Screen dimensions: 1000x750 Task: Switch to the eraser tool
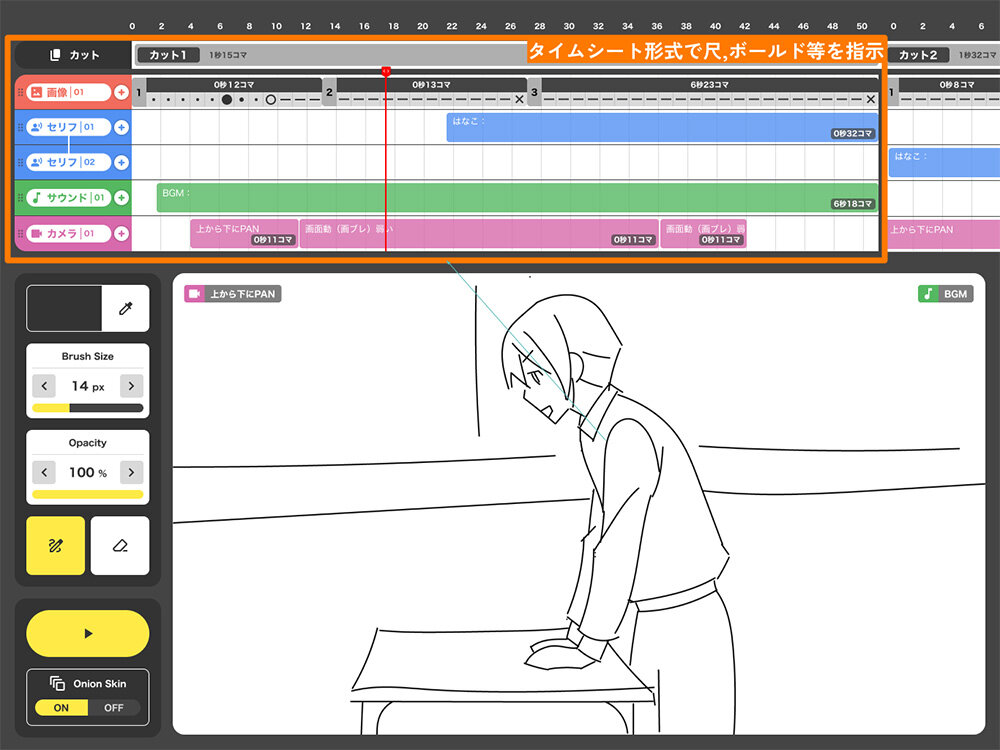pyautogui.click(x=120, y=546)
